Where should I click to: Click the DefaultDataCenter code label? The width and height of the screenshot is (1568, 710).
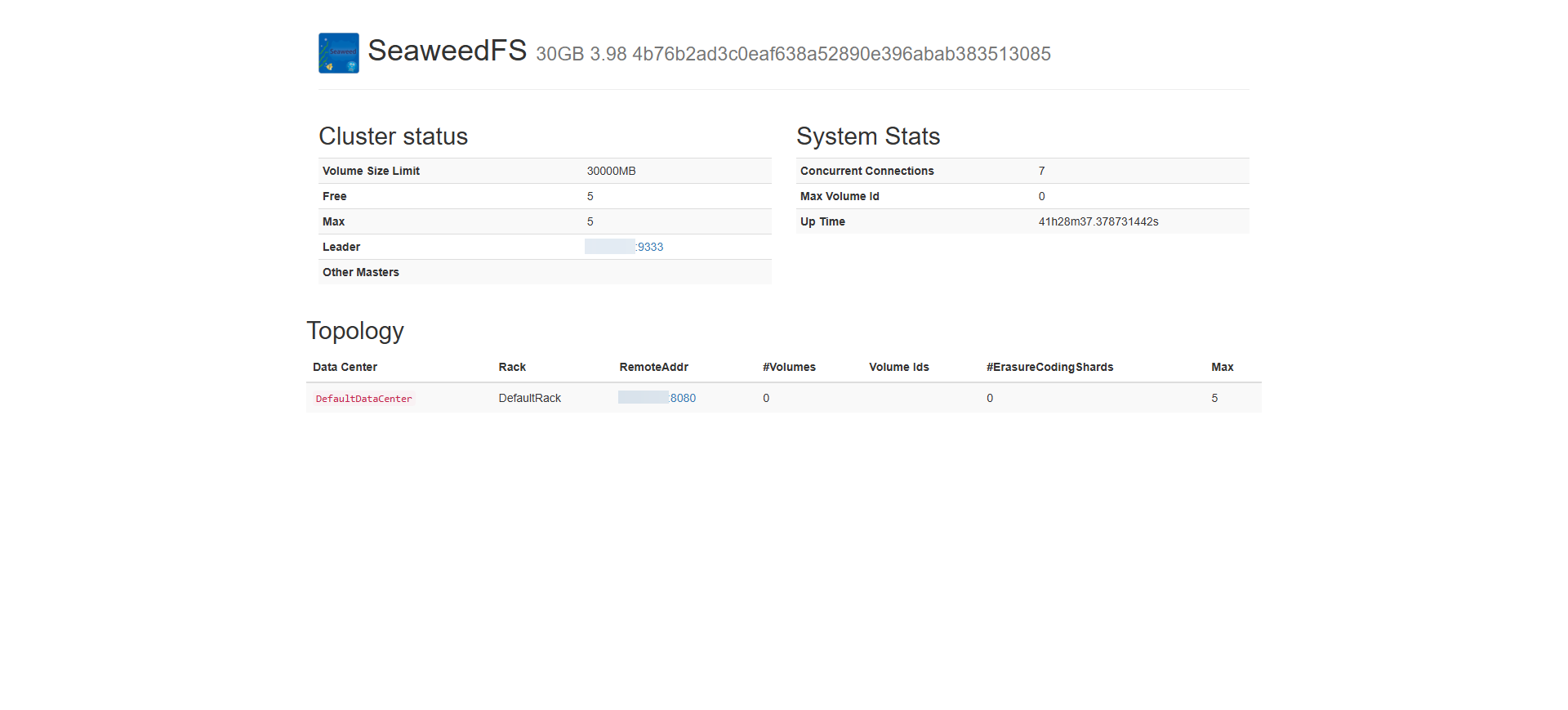click(x=363, y=399)
